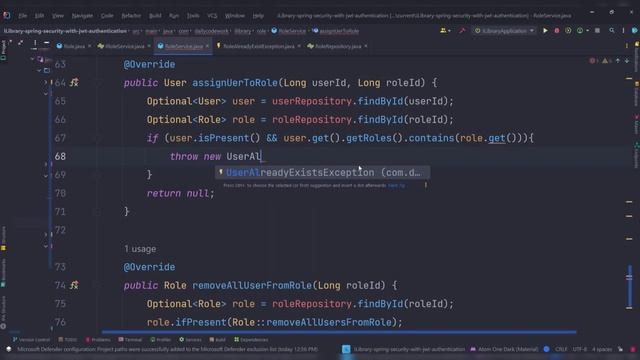Screen dimensions: 640x360
Task: Open Version Control tool window
Action: pos(31,340)
